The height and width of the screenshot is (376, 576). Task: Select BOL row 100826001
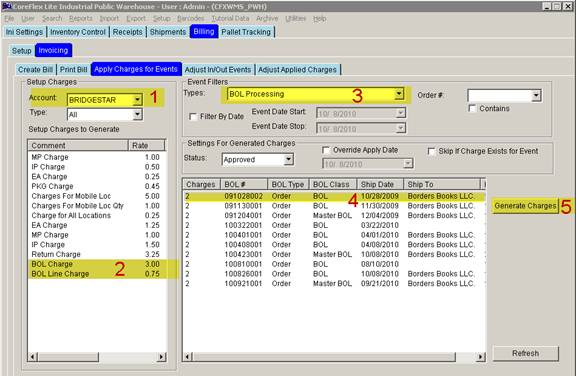coord(334,274)
